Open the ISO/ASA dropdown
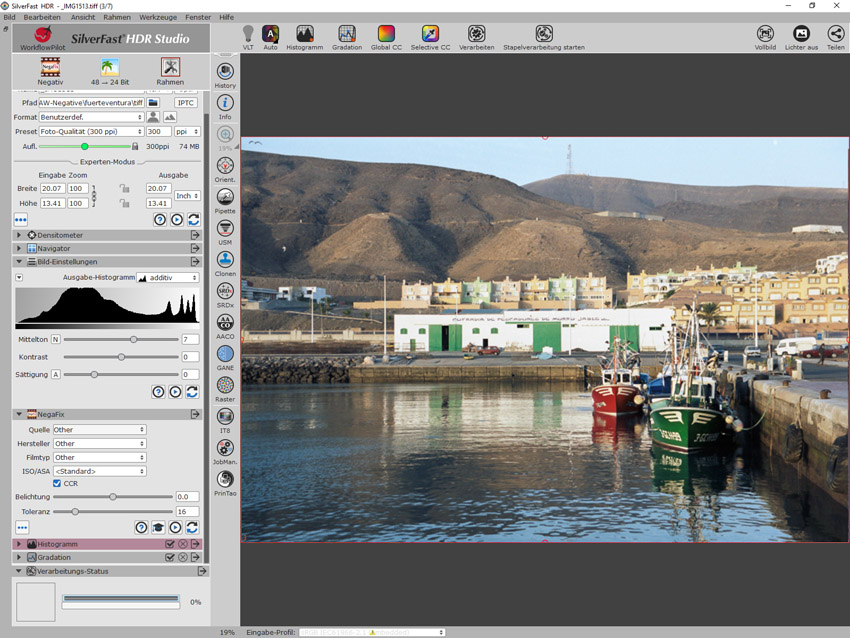 pos(99,471)
